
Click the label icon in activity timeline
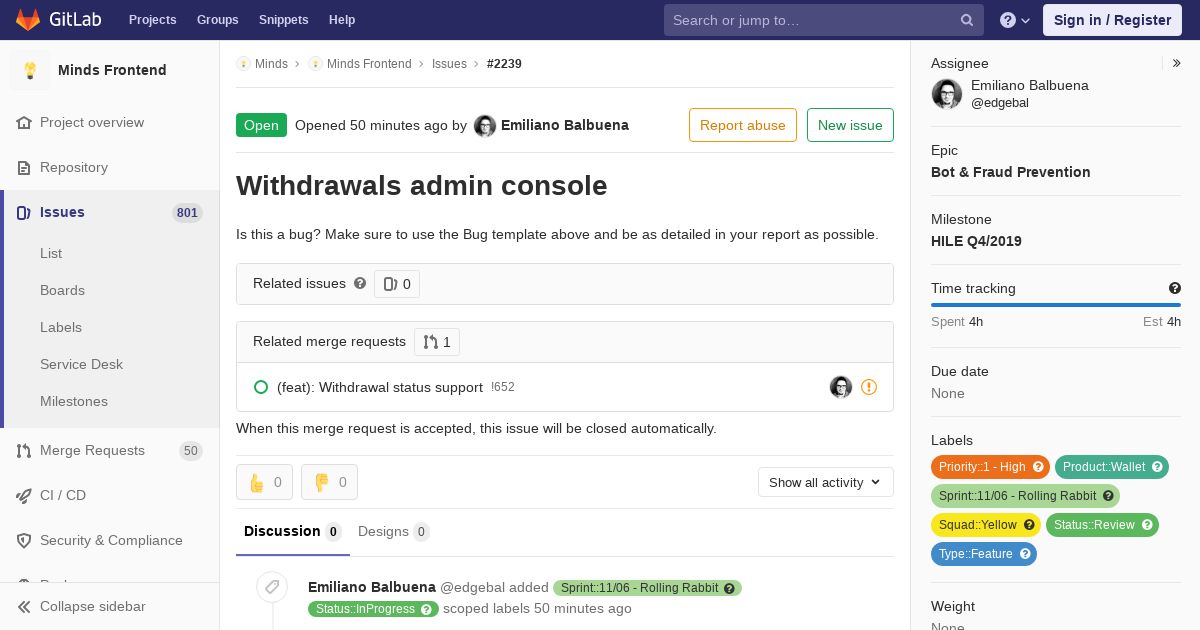pyautogui.click(x=272, y=587)
